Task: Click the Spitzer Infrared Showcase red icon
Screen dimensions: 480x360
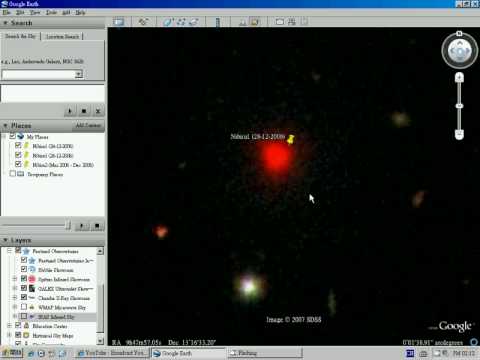Action: point(32,279)
